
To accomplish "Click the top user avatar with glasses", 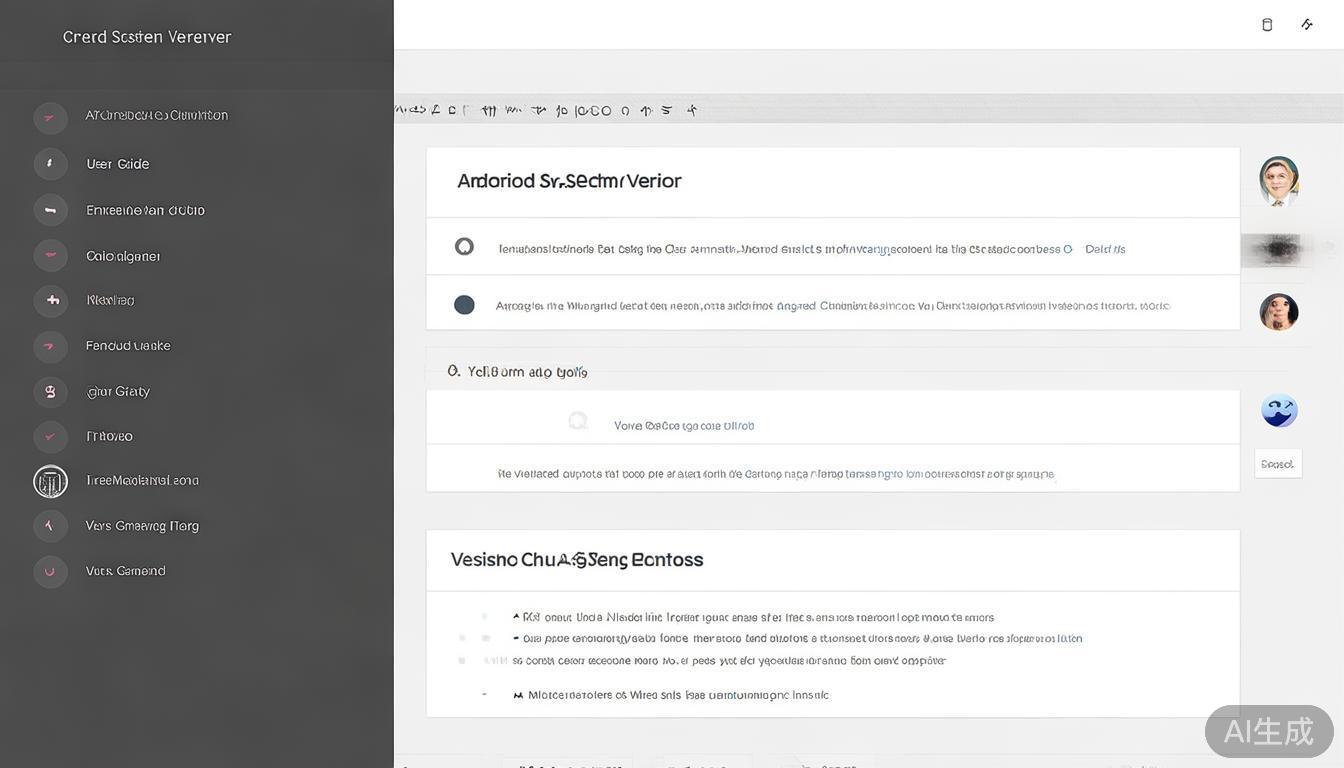I will tap(1279, 180).
